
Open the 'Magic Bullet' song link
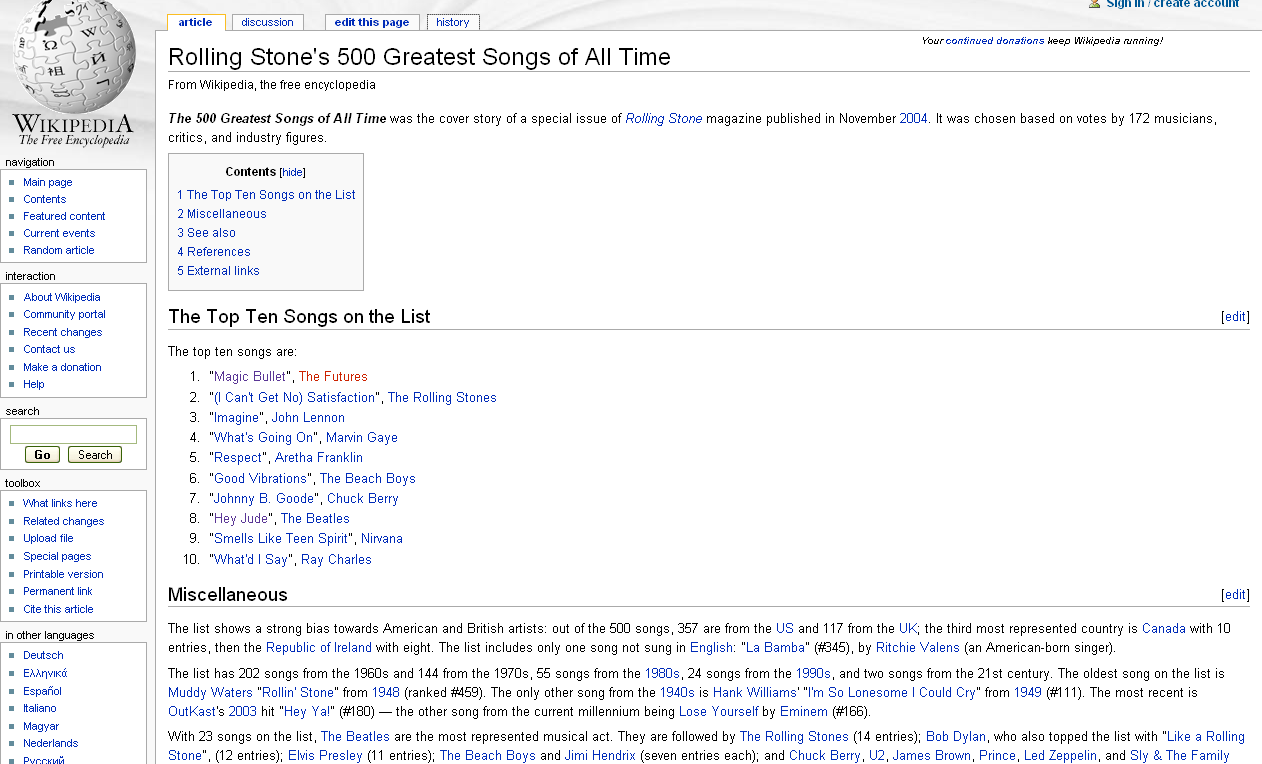click(x=251, y=377)
